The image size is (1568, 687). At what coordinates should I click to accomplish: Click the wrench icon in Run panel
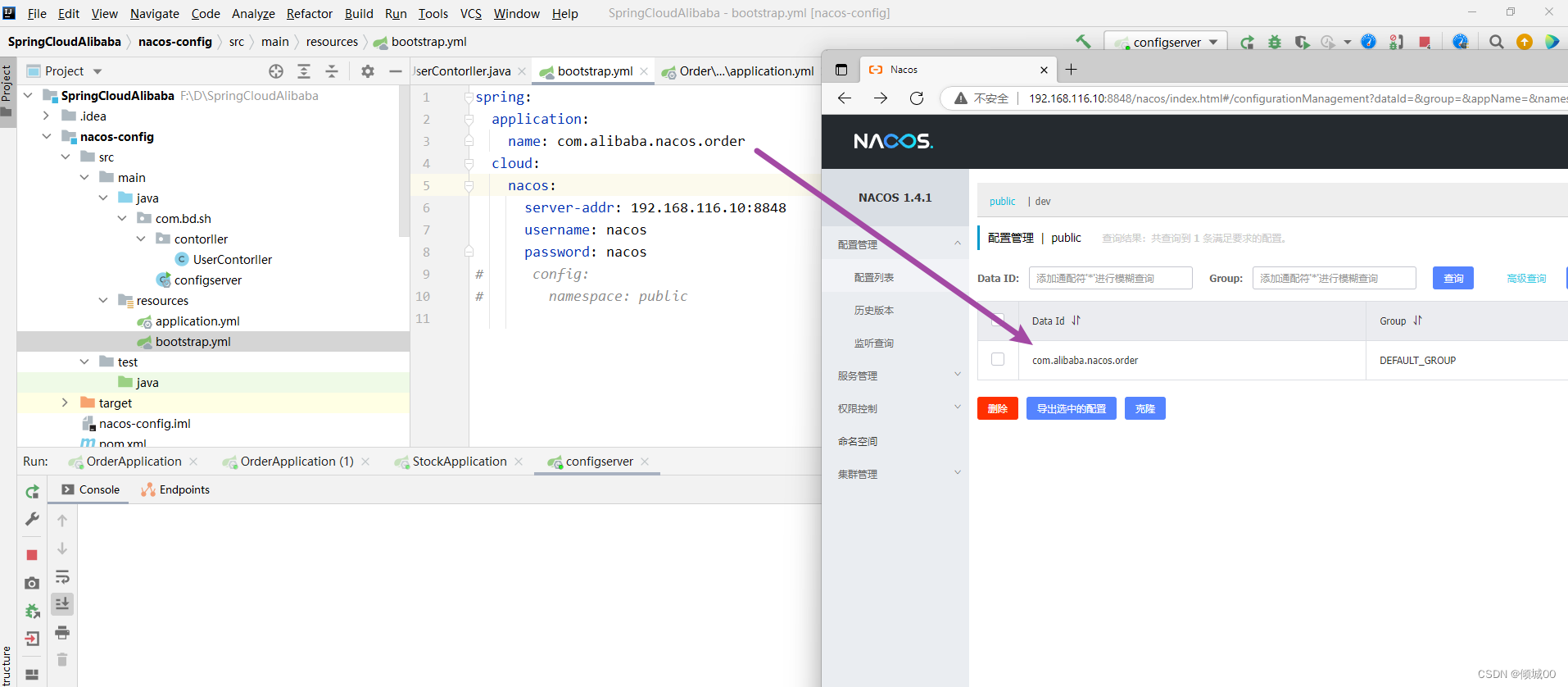(32, 519)
